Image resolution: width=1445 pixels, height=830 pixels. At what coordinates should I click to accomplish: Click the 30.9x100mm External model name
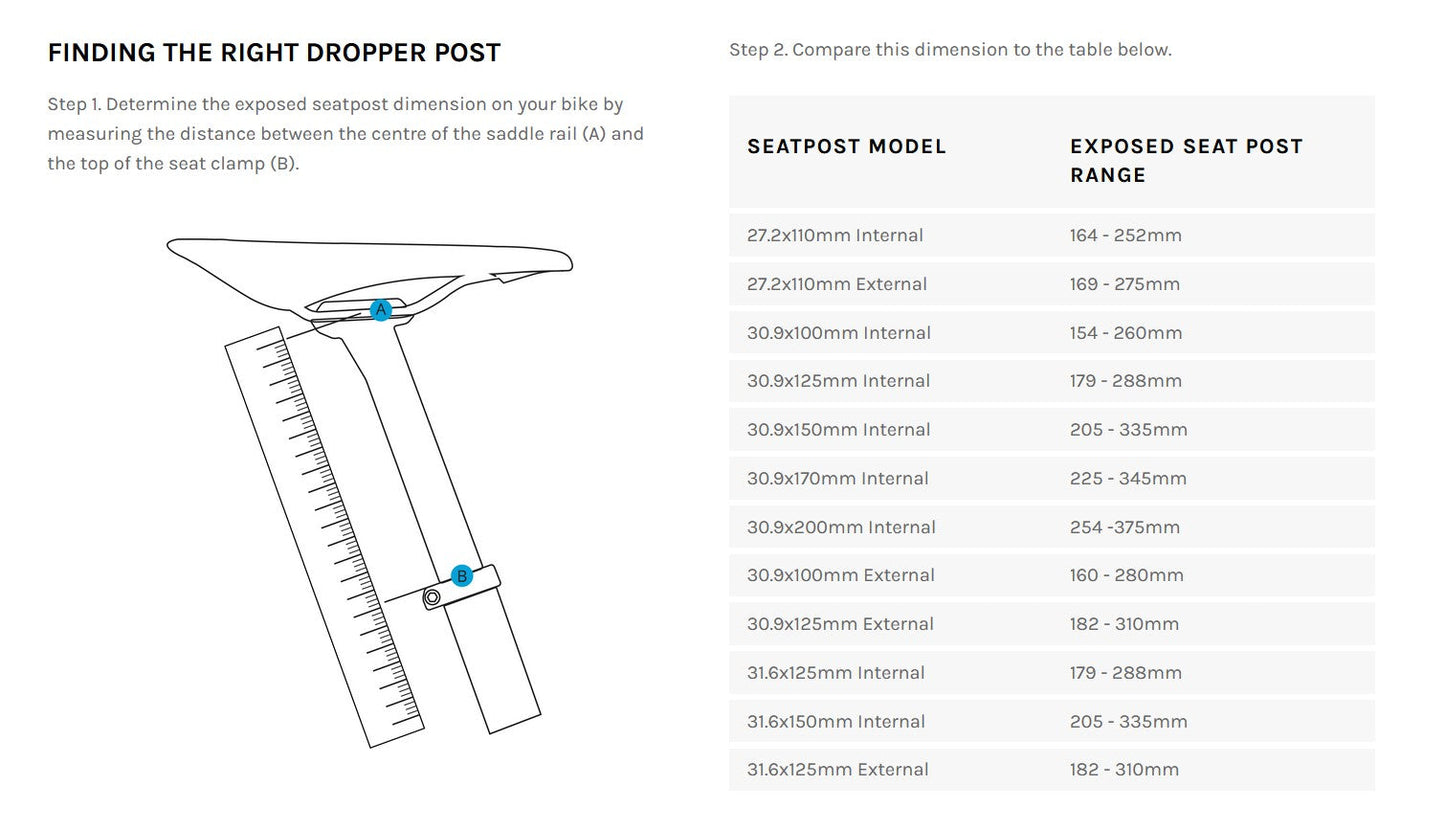point(840,575)
